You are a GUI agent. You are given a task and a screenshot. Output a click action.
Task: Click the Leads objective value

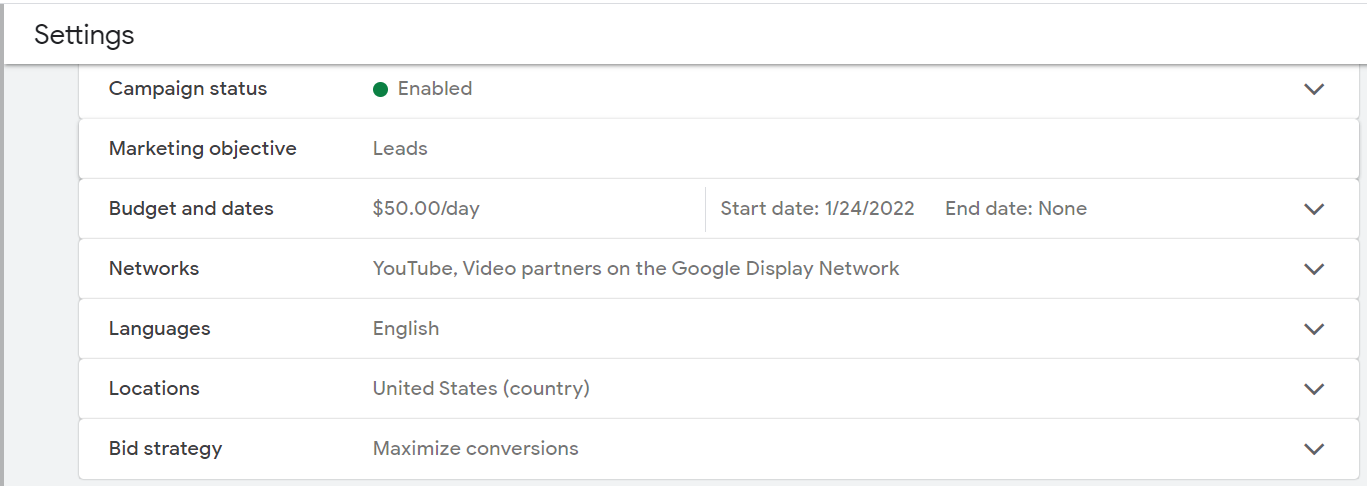[x=400, y=149]
